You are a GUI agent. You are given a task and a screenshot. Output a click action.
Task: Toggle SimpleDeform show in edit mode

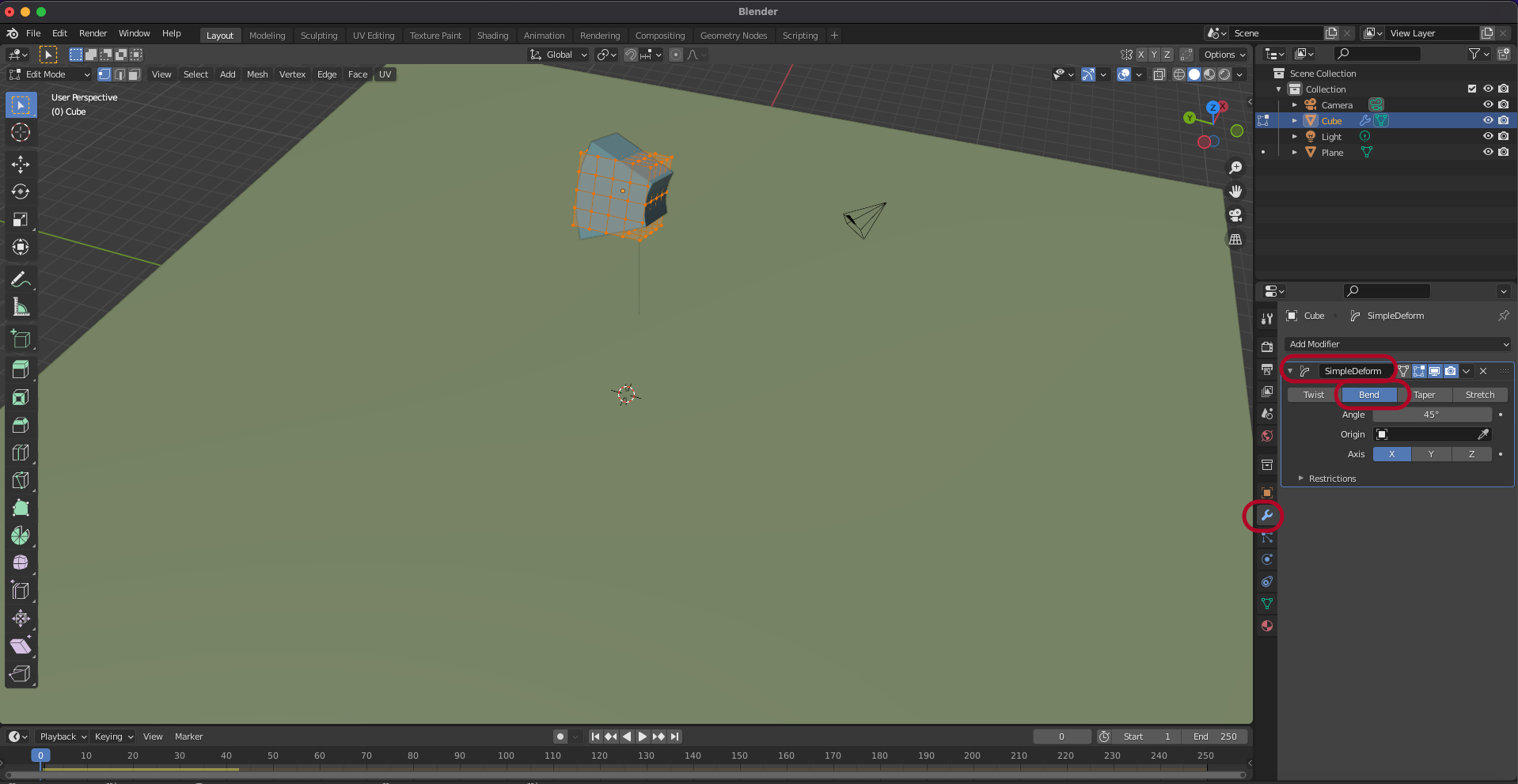point(1419,371)
